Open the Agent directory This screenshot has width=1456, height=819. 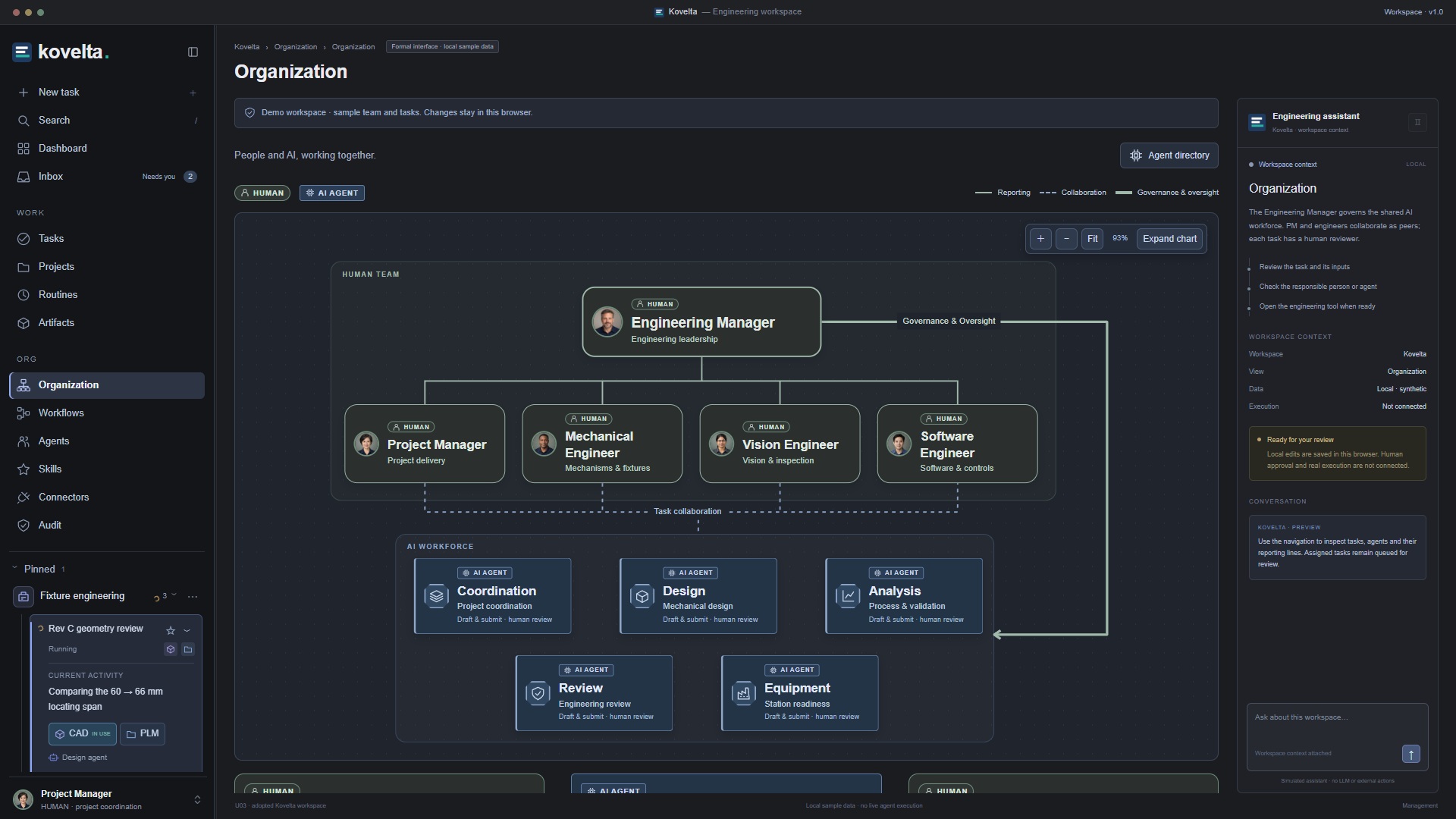[x=1169, y=155]
